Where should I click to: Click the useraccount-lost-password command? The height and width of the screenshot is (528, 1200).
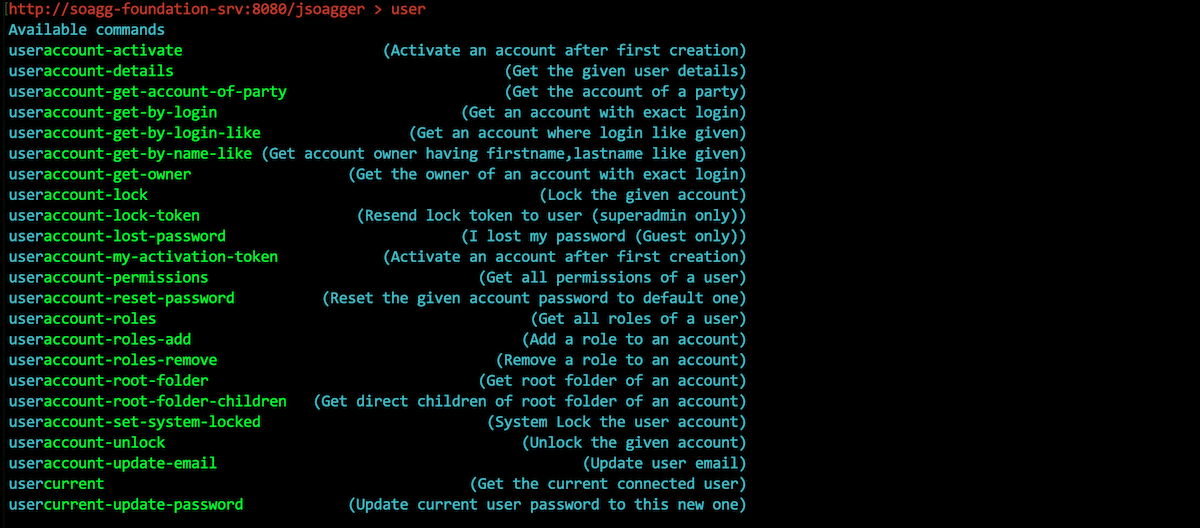[117, 236]
